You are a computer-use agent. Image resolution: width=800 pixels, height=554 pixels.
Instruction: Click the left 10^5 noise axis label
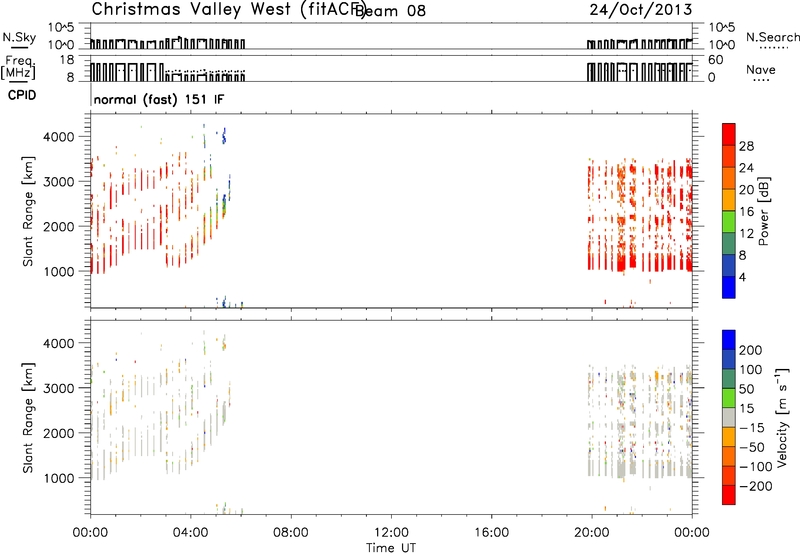(x=62, y=27)
